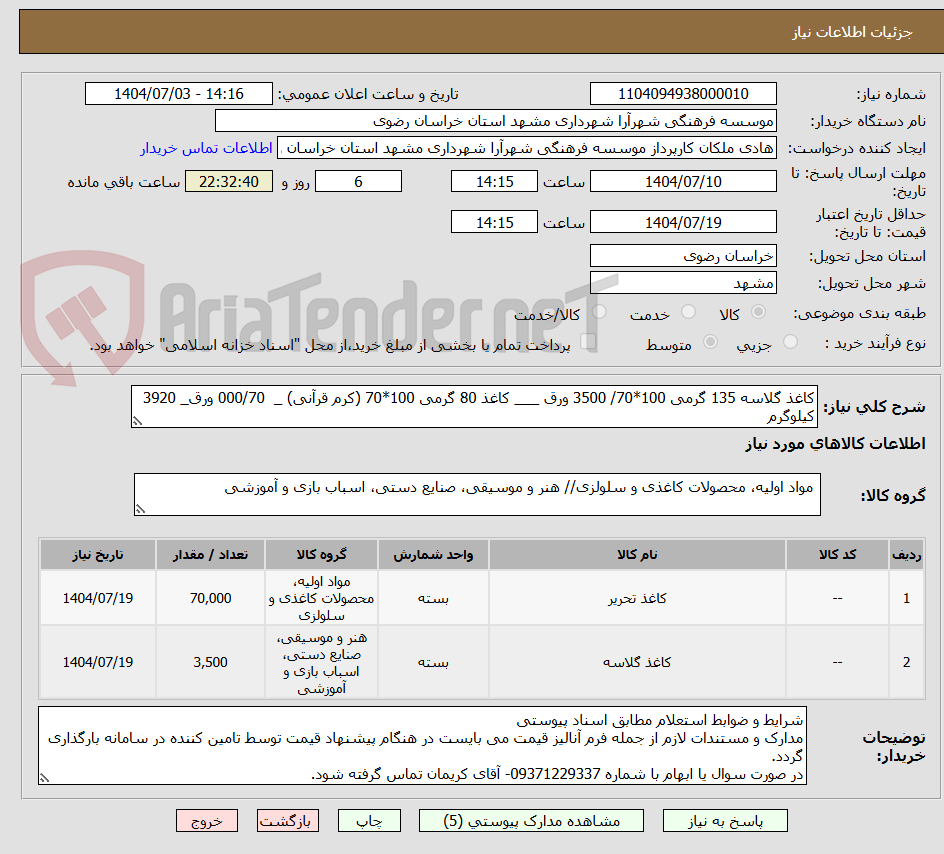
Task: Select the متوسط purchase type option
Action: pyautogui.click(x=710, y=342)
